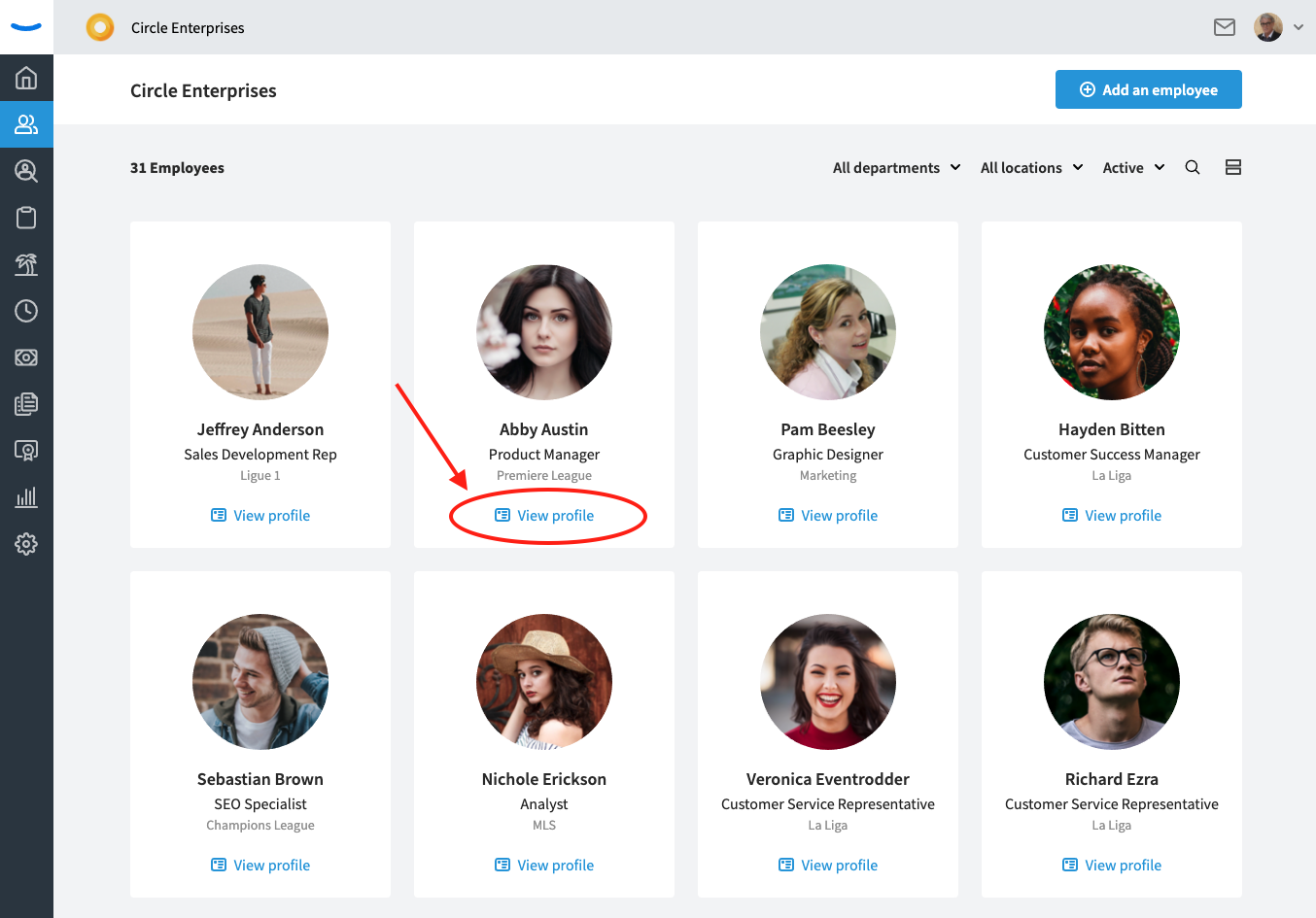Screen dimensions: 1316x918
Task: Open the All departments dropdown
Action: pyautogui.click(x=896, y=168)
